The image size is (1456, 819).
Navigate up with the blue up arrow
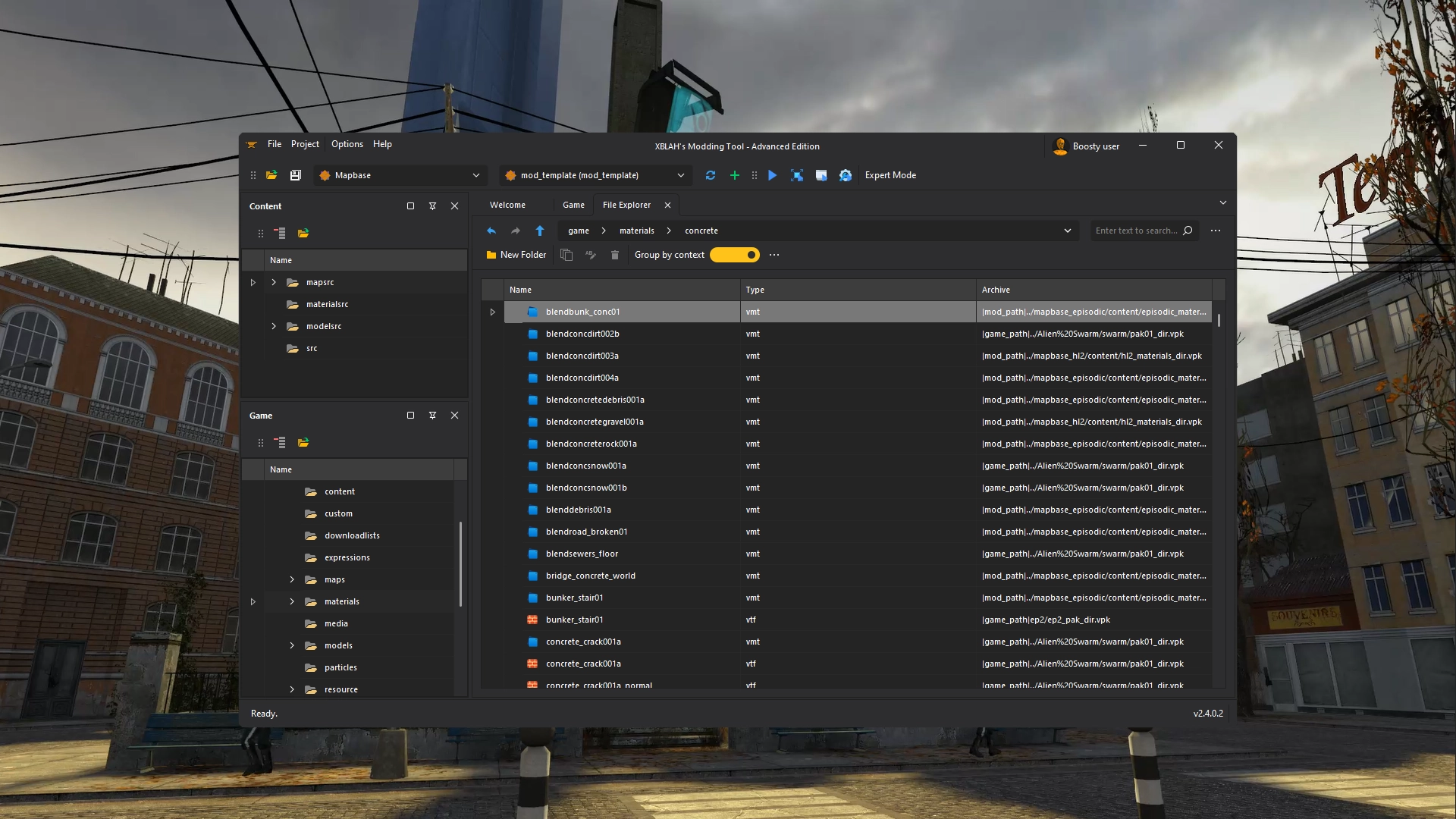[x=540, y=231]
